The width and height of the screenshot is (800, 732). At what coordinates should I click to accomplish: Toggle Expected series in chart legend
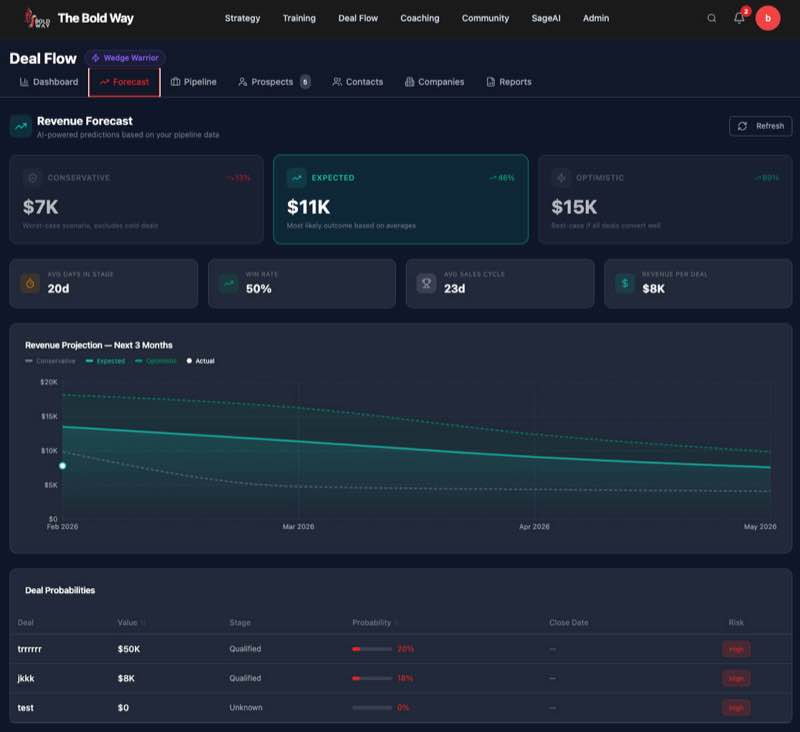[105, 361]
